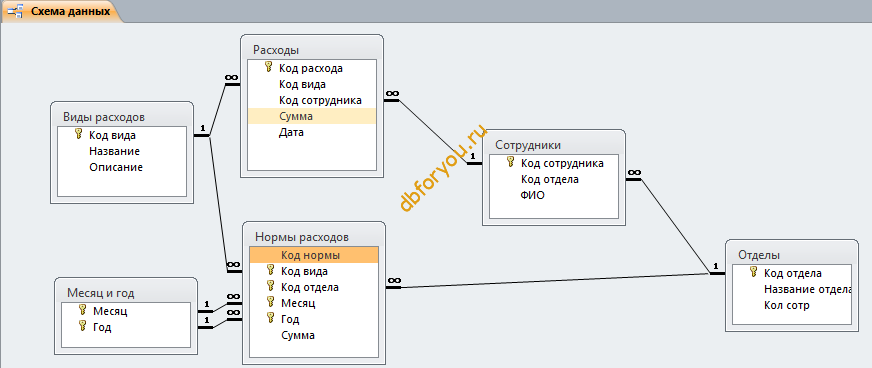Select Код отдела field in Сотрудники
Viewport: 872px width, 368px height.
point(554,180)
